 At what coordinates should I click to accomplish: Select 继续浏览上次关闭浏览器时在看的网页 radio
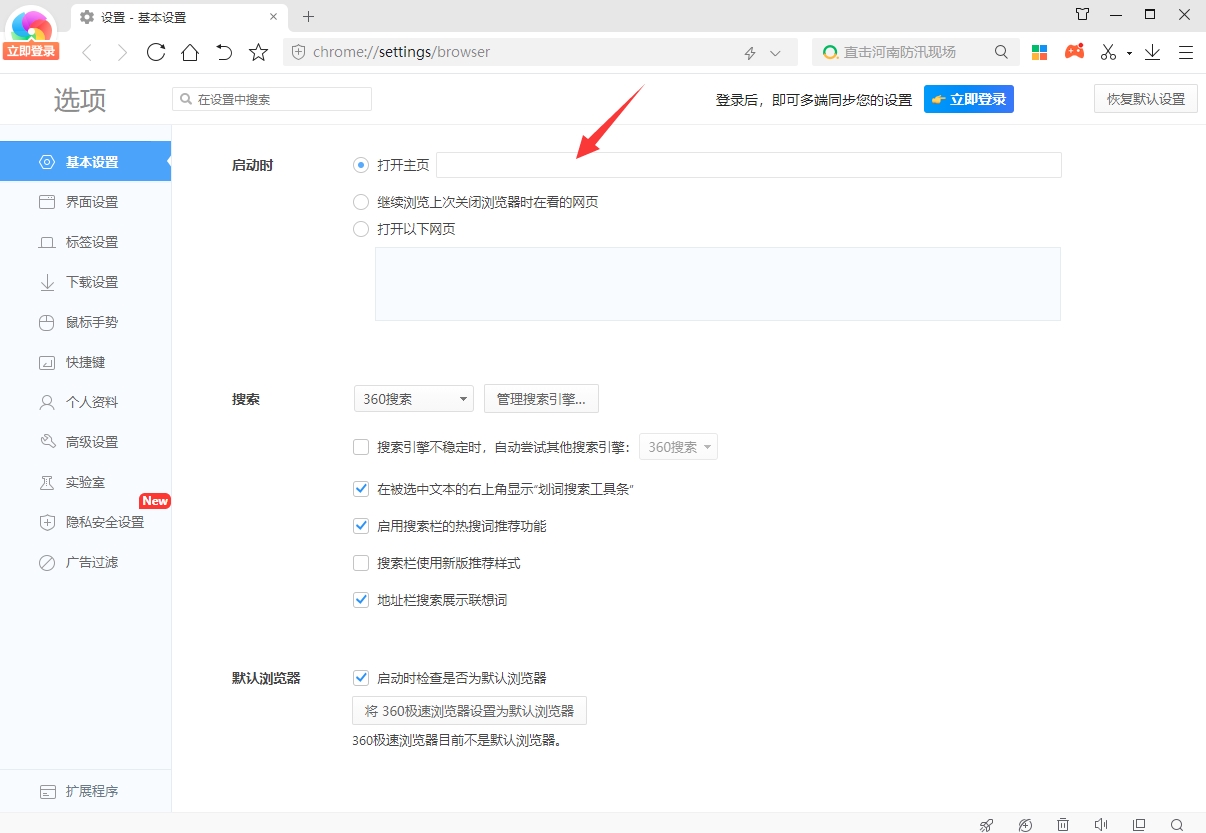click(361, 202)
